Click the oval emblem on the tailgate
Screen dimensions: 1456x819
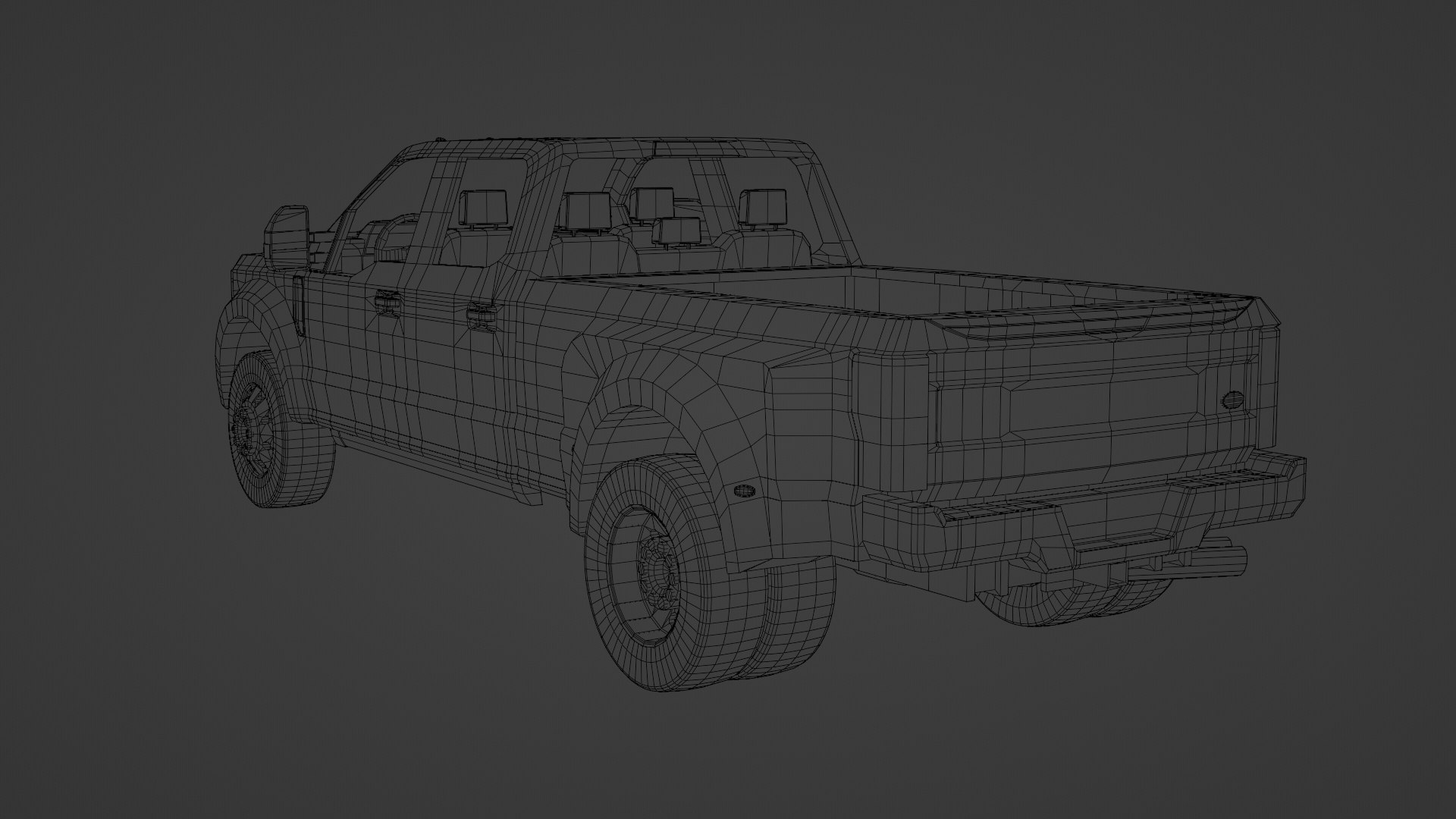1233,400
